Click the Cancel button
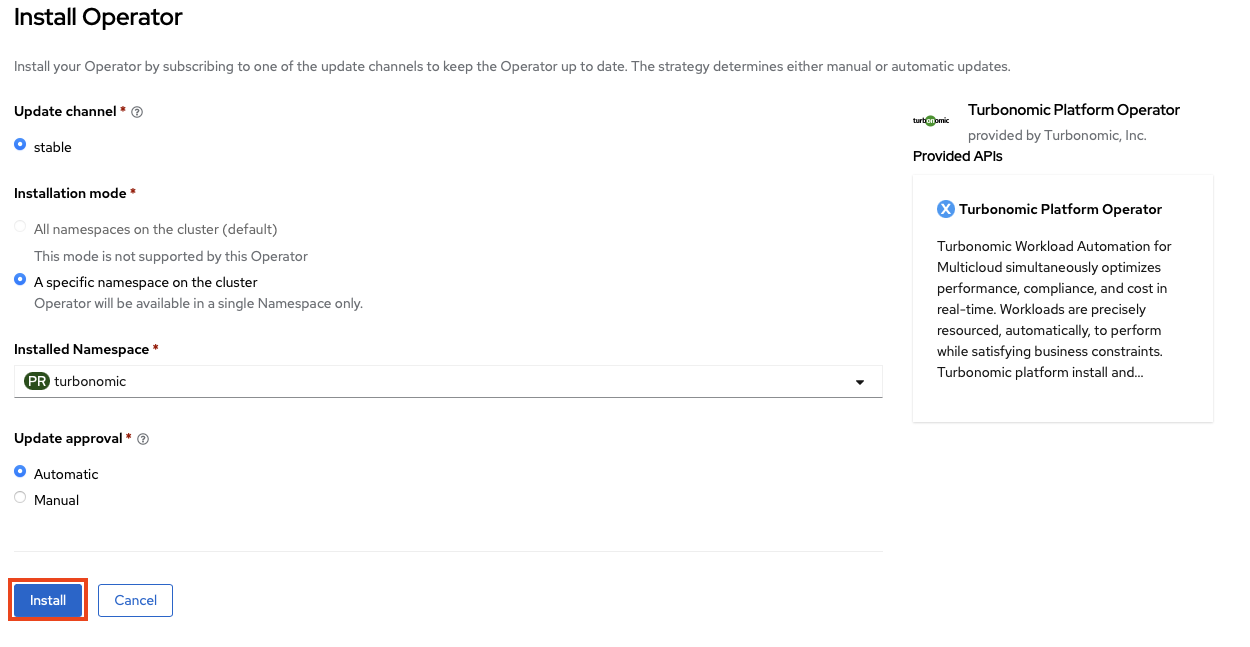The height and width of the screenshot is (647, 1250). pyautogui.click(x=135, y=600)
